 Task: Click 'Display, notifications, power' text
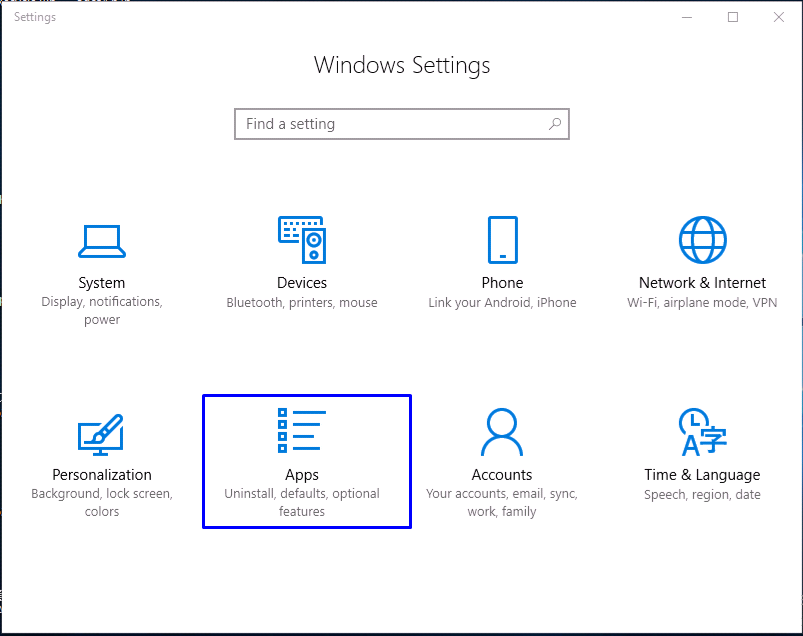coord(102,311)
